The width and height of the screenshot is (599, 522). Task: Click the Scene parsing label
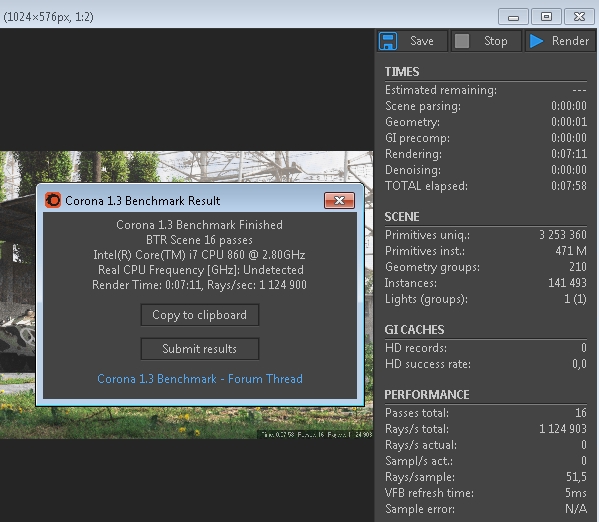point(423,106)
